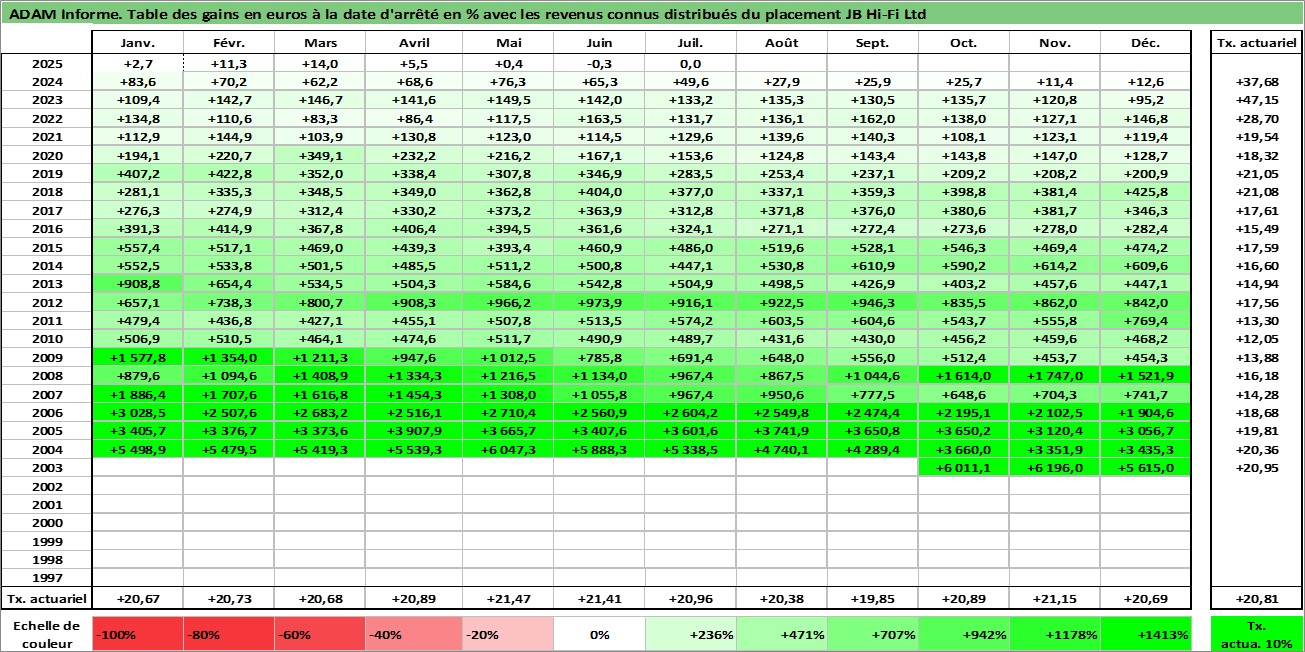The height and width of the screenshot is (652, 1305).
Task: Click monthly actuarial rate +19,85 for Sept.
Action: [872, 599]
